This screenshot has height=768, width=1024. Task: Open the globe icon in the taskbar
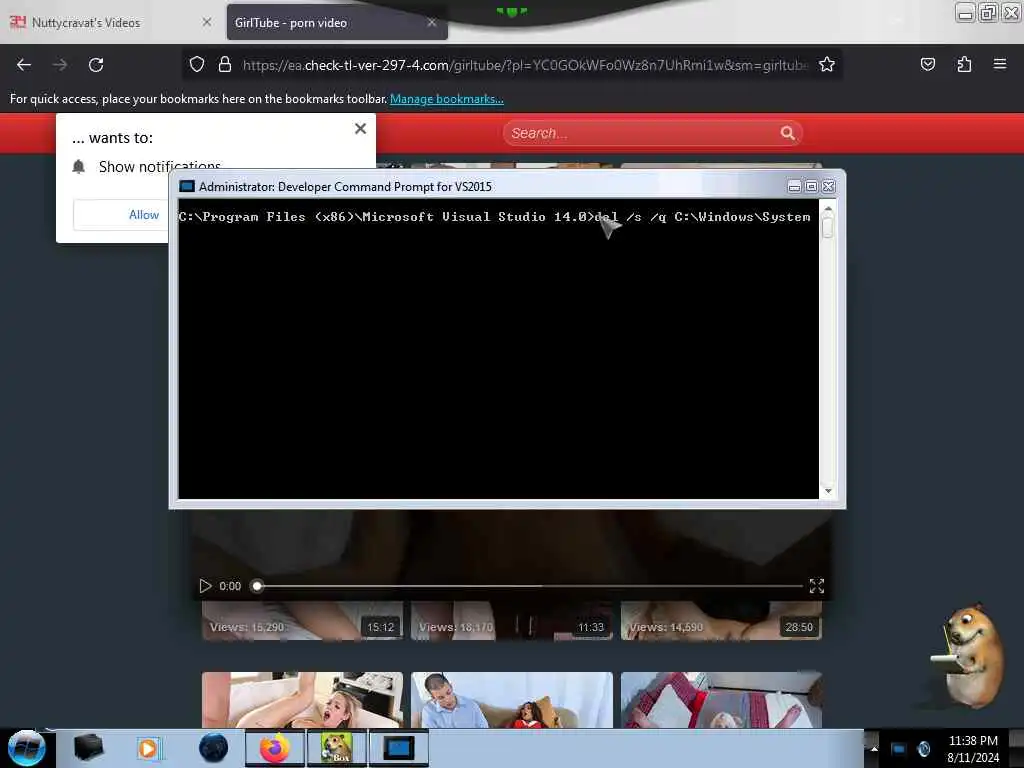214,748
